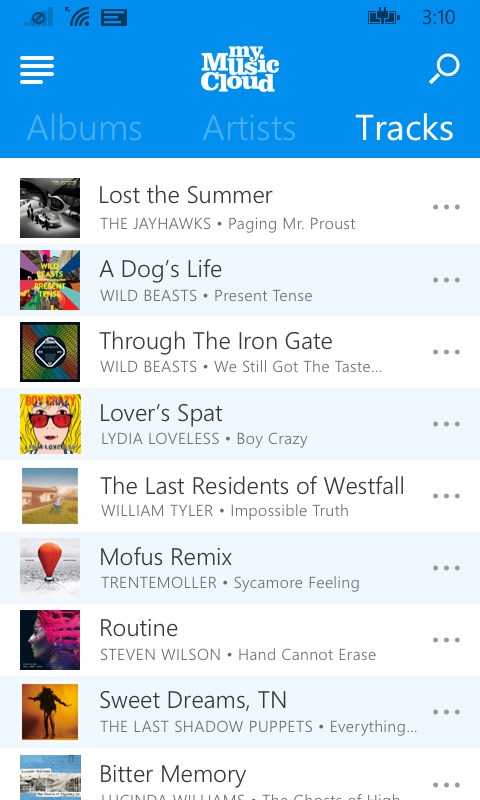Open options for A Dog's Life

pyautogui.click(x=446, y=280)
